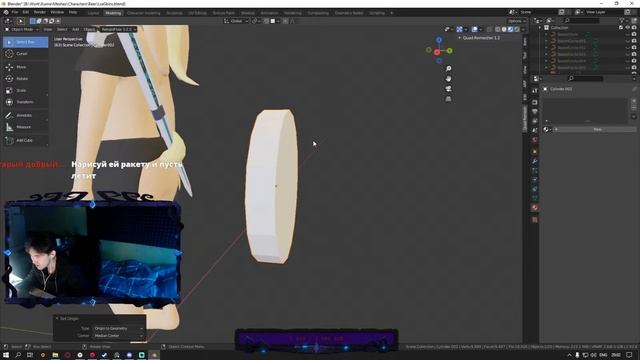Open the Object properties orange square tab

click(x=535, y=151)
